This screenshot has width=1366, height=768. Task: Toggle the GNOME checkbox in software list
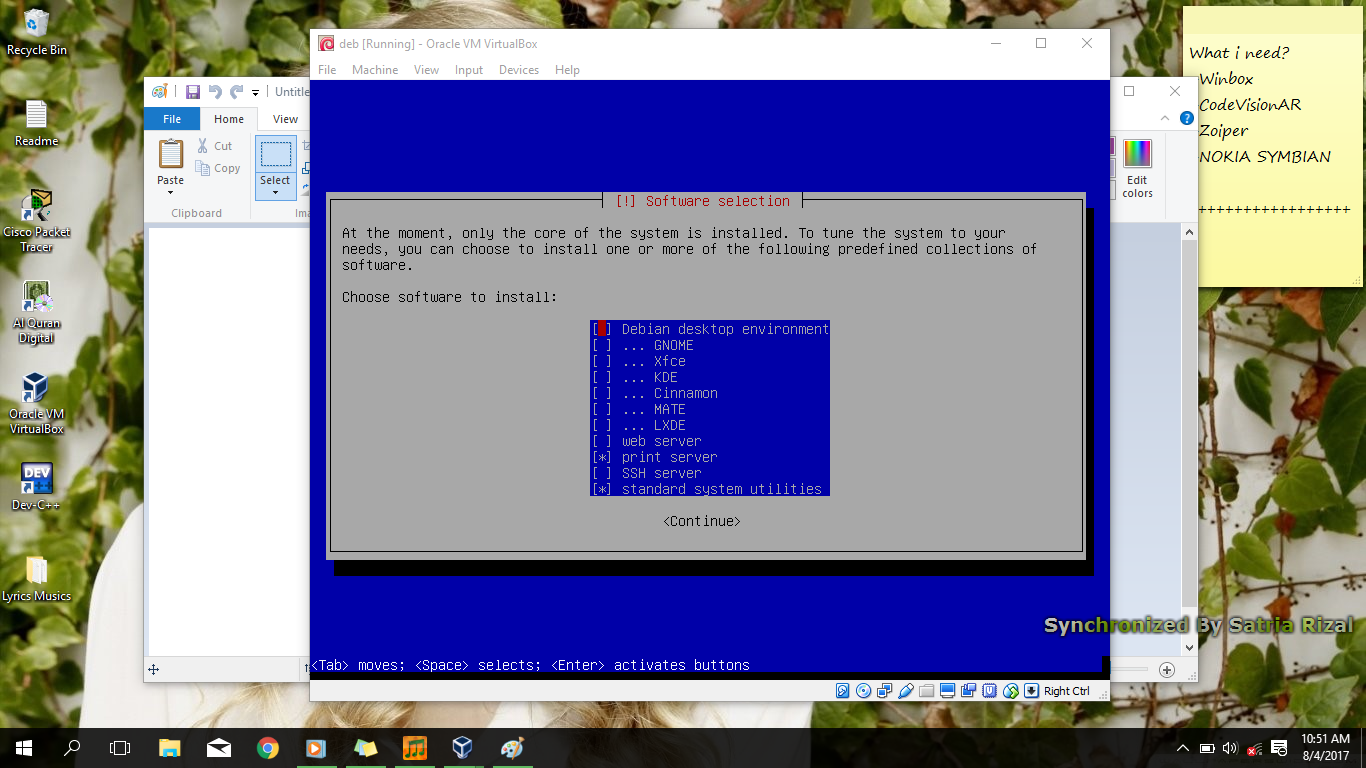coord(602,345)
